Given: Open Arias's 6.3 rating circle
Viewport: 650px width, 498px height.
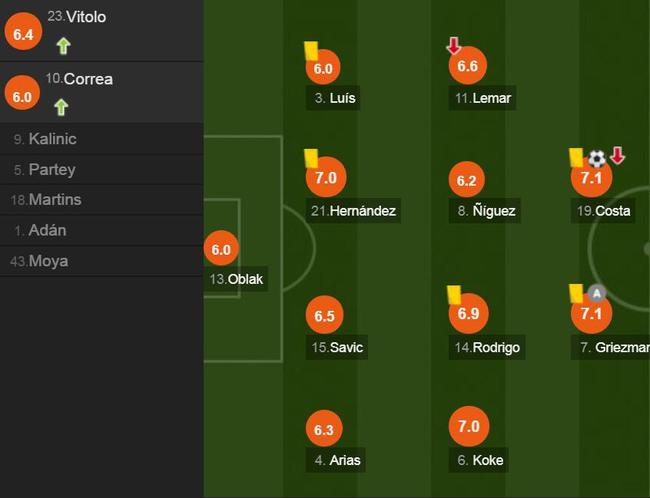Looking at the screenshot, I should [324, 429].
